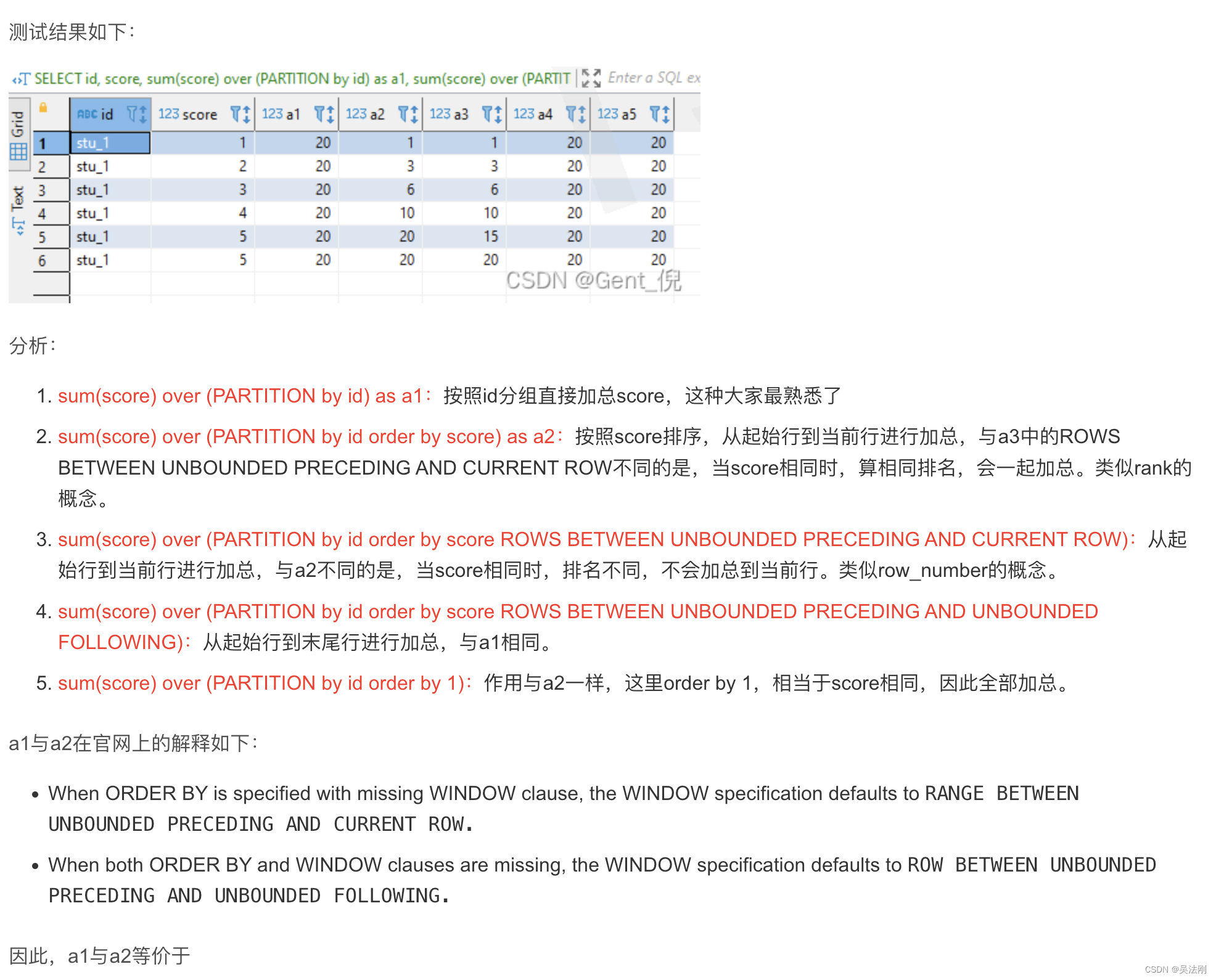This screenshot has height=980, width=1216.
Task: Click the filter icon on a2 column
Action: pos(403,114)
